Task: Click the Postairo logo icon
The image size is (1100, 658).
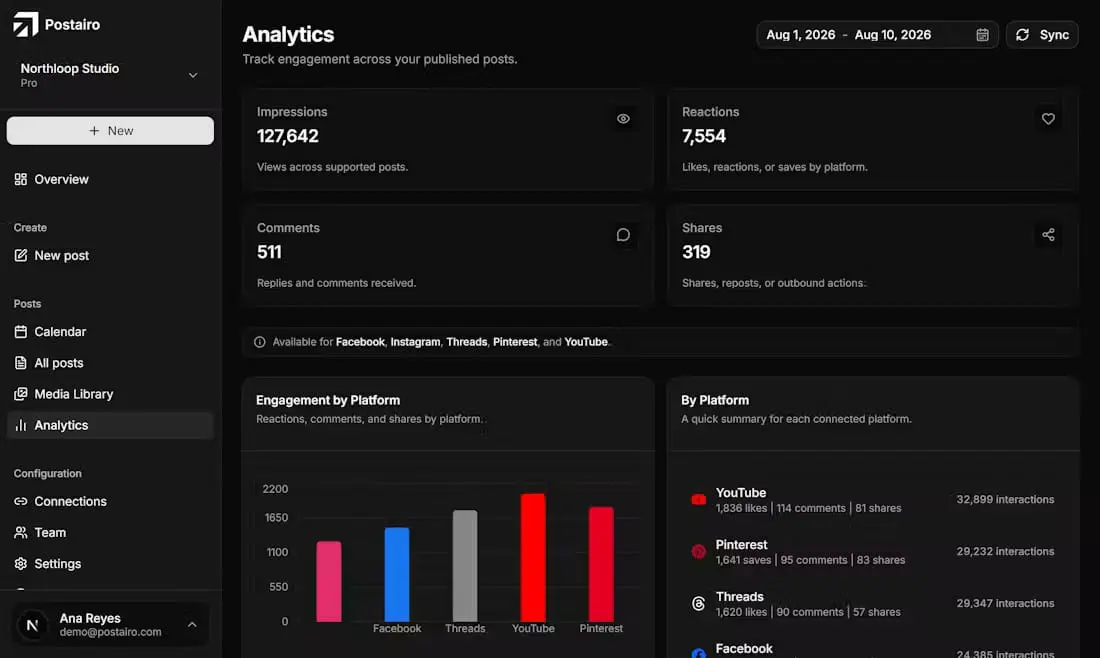Action: coord(26,25)
